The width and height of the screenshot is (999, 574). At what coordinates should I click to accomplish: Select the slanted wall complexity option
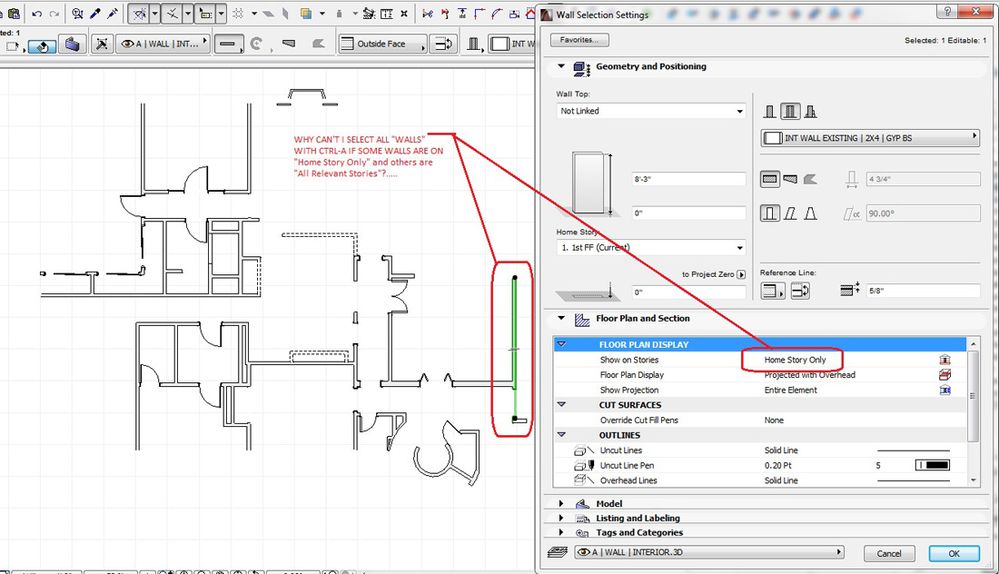(x=790, y=213)
